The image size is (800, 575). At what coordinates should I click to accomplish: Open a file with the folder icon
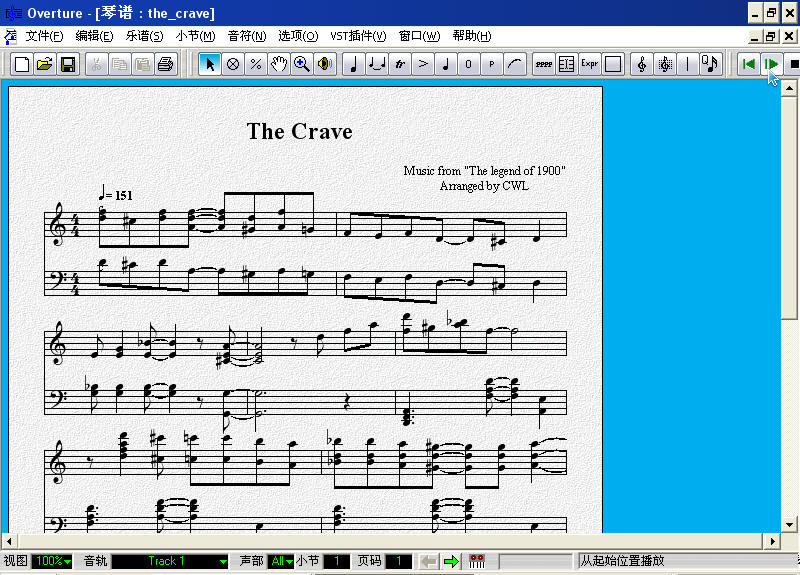[x=45, y=64]
